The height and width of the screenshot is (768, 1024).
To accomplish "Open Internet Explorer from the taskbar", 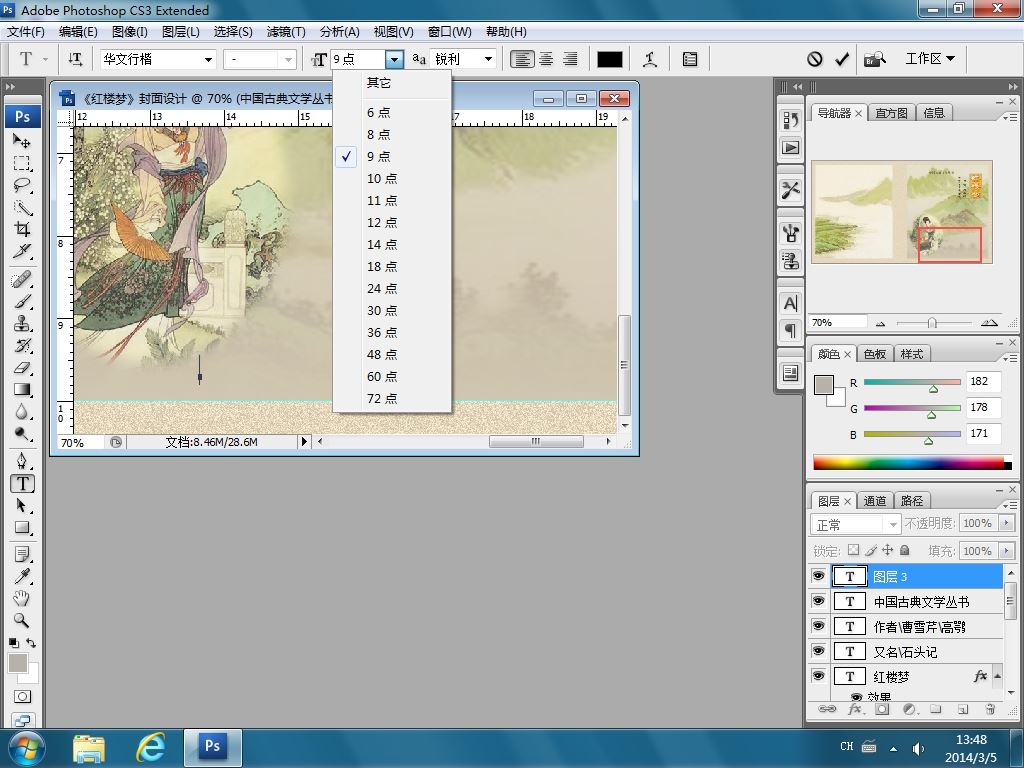I will (x=151, y=748).
